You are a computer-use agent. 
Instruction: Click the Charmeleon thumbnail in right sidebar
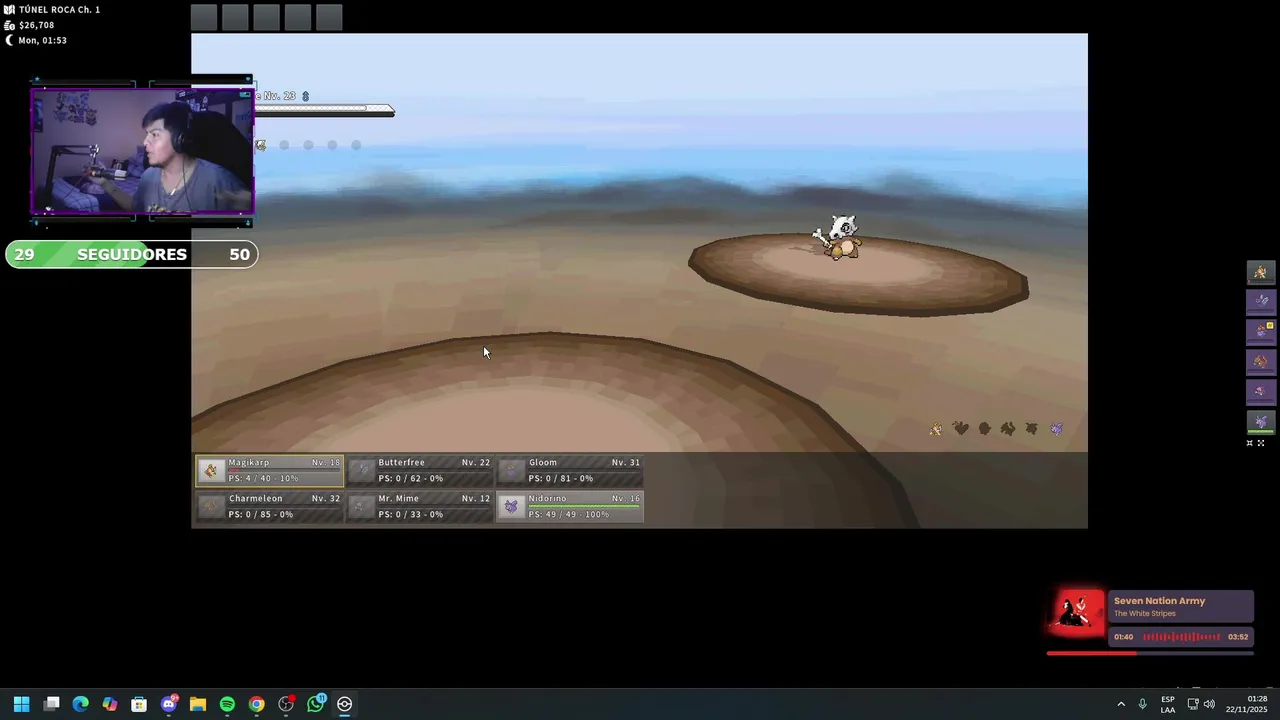[x=1260, y=361]
